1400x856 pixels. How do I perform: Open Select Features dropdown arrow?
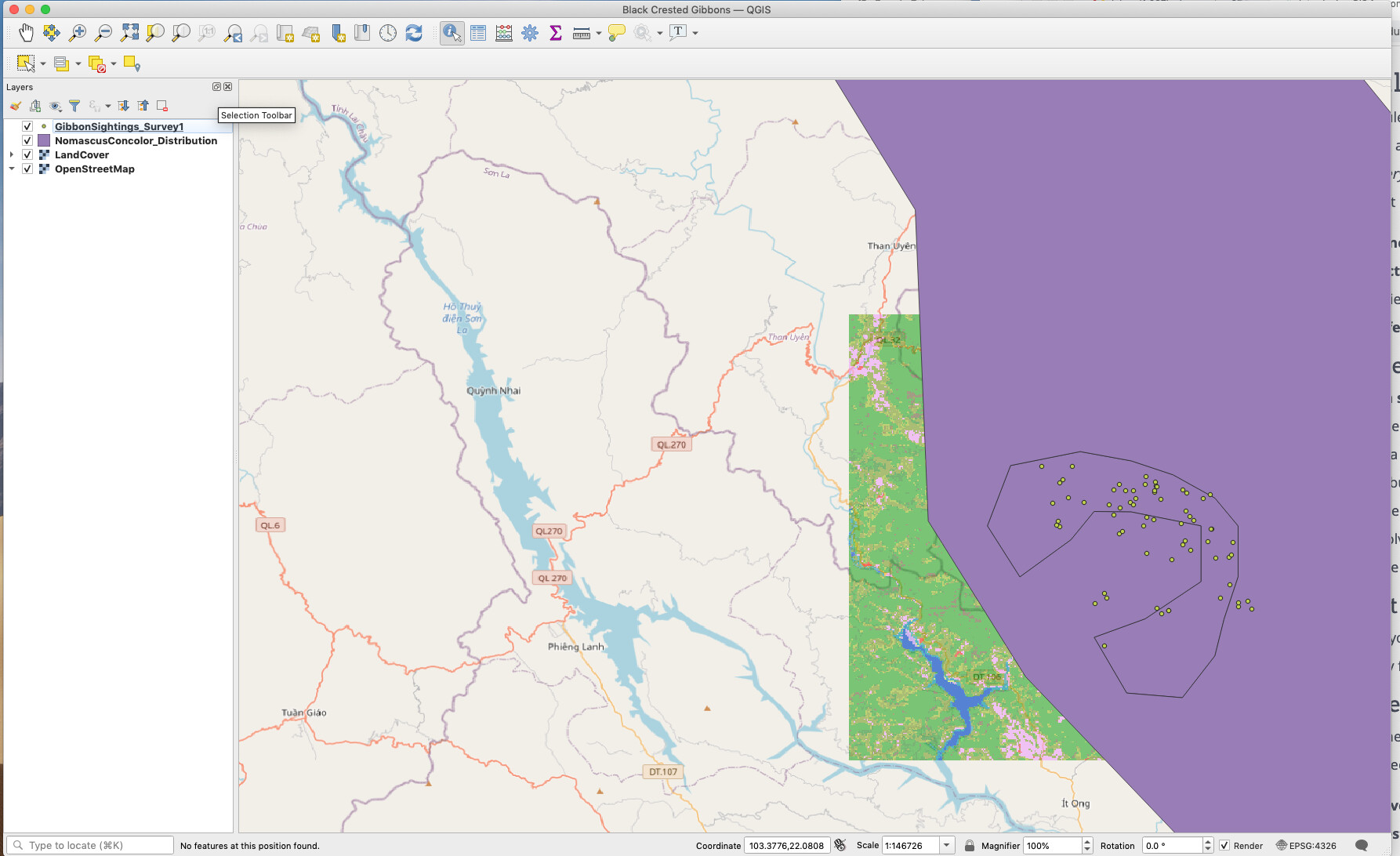tap(43, 63)
